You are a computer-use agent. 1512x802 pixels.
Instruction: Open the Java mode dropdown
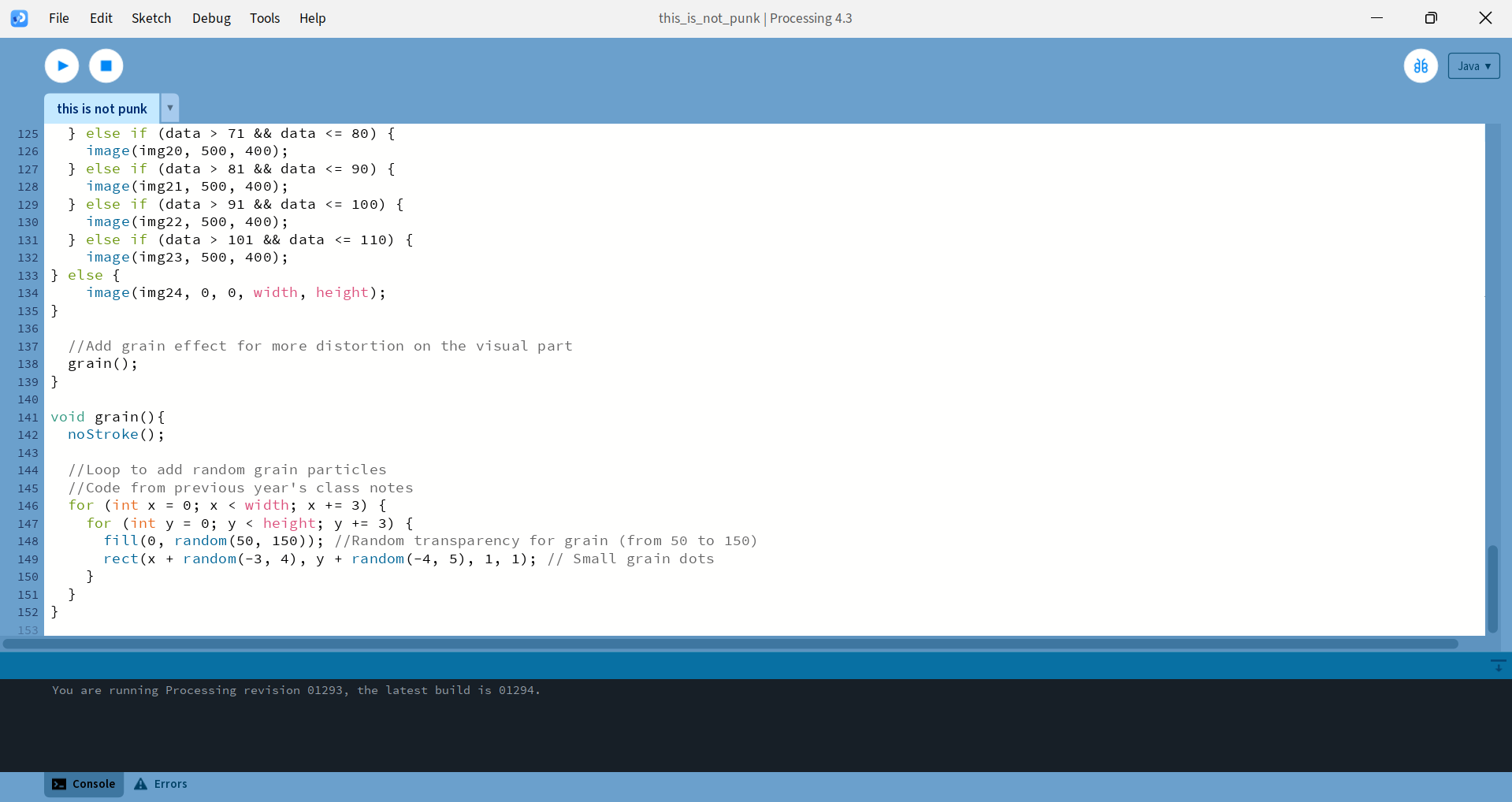1473,66
